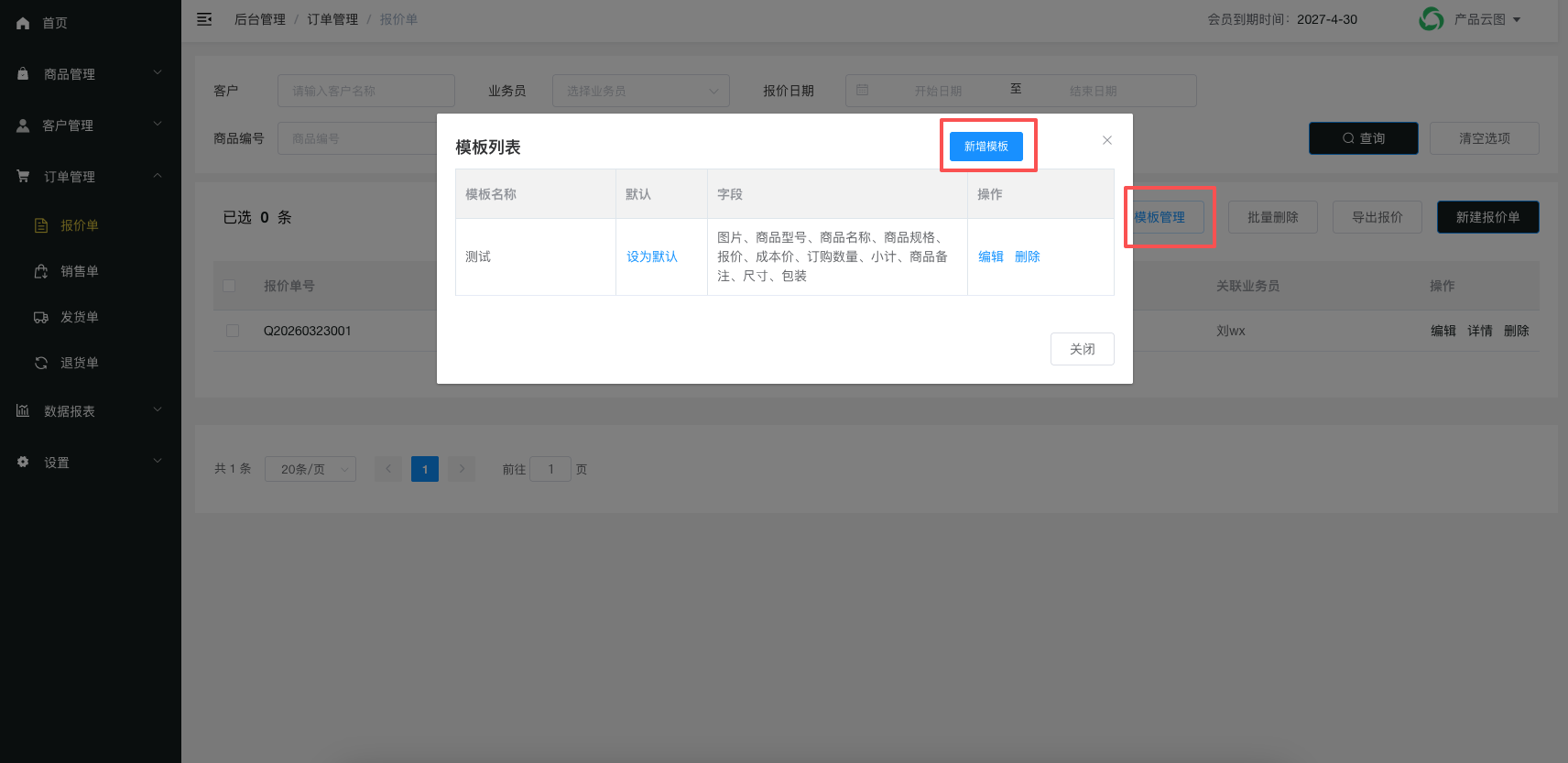The image size is (1568, 763).
Task: Click the 数据报表 chart icon
Action: click(x=23, y=410)
